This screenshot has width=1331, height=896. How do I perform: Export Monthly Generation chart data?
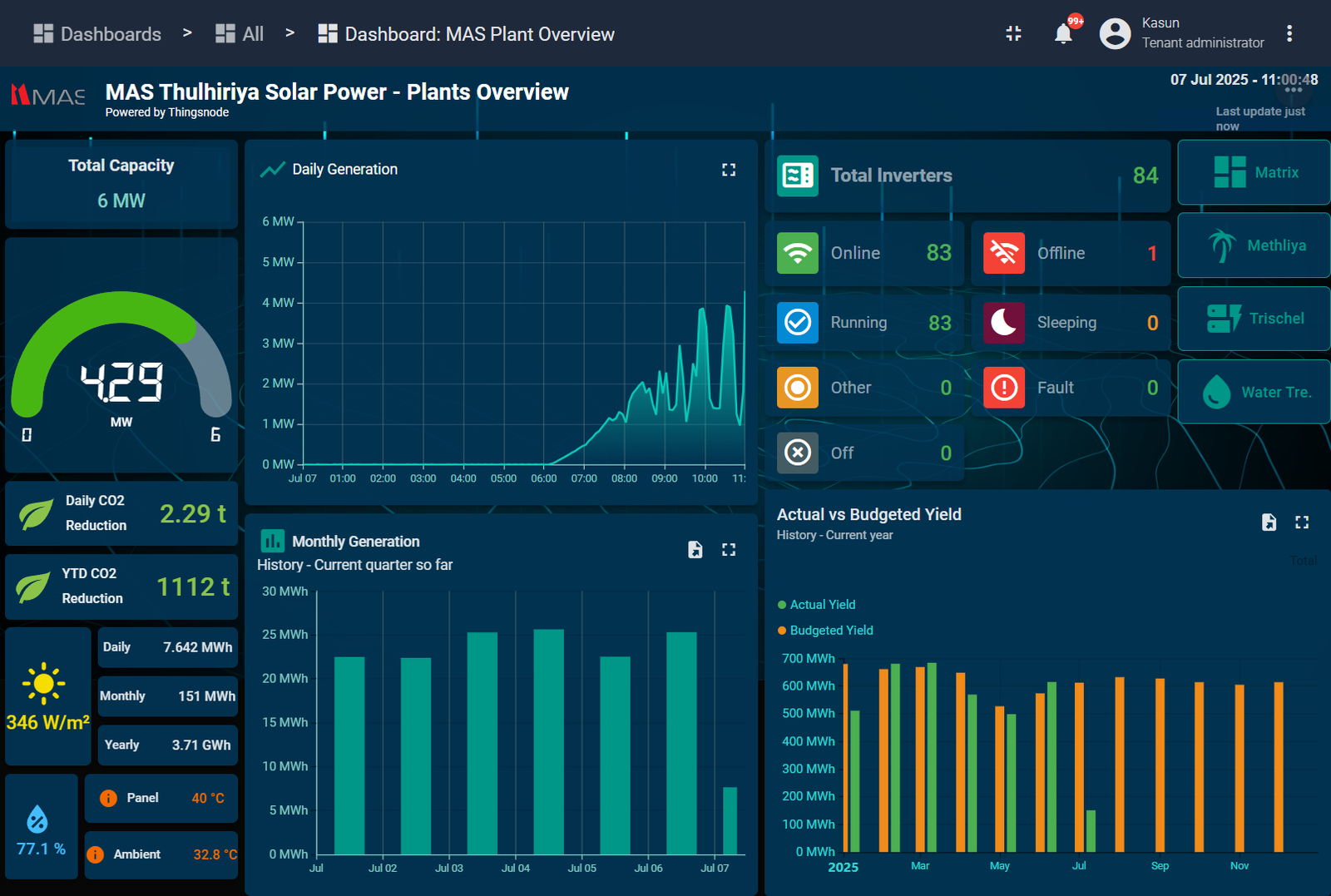(695, 549)
